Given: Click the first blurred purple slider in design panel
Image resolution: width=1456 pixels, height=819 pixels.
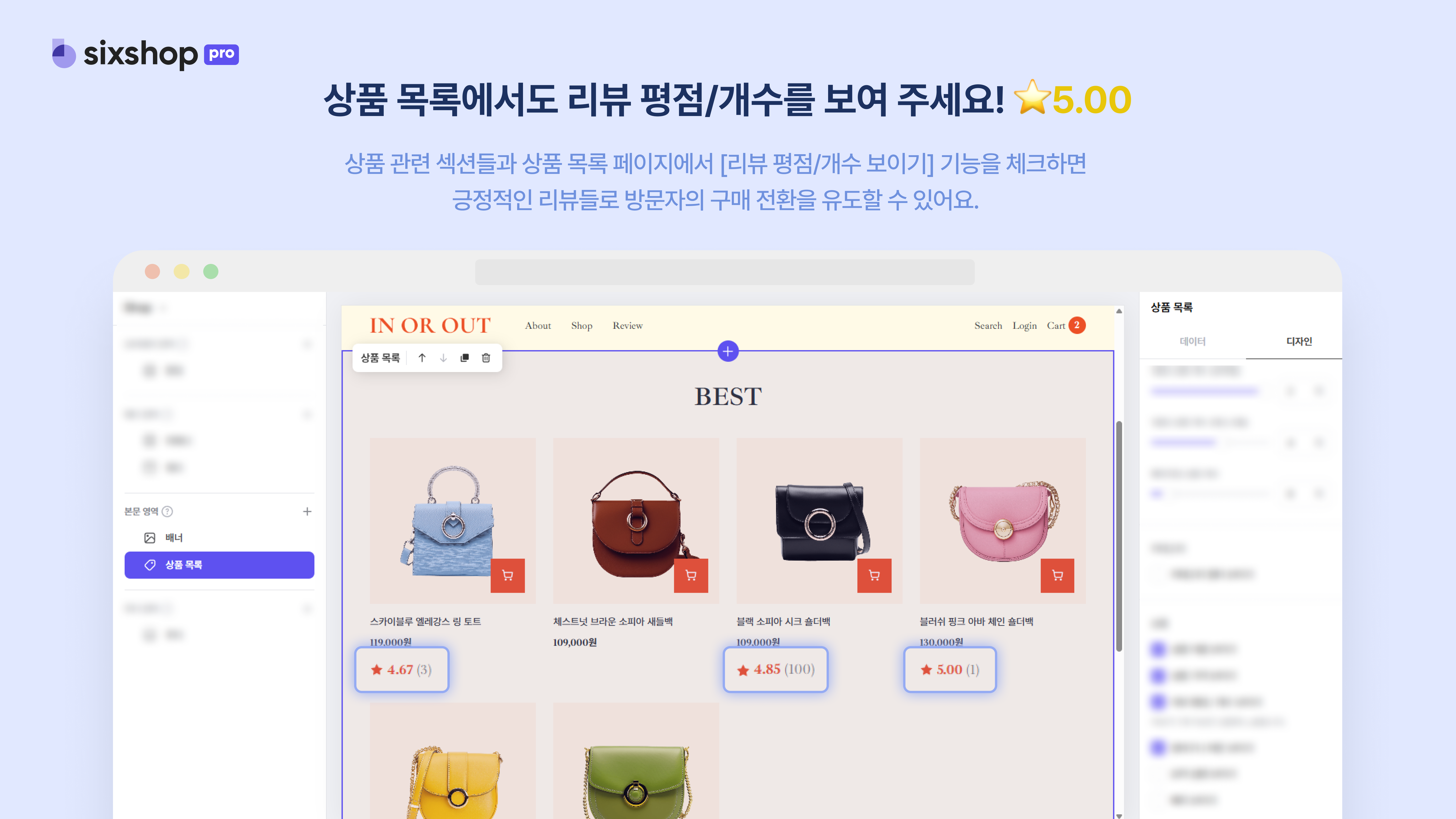Looking at the screenshot, I should 1204,391.
